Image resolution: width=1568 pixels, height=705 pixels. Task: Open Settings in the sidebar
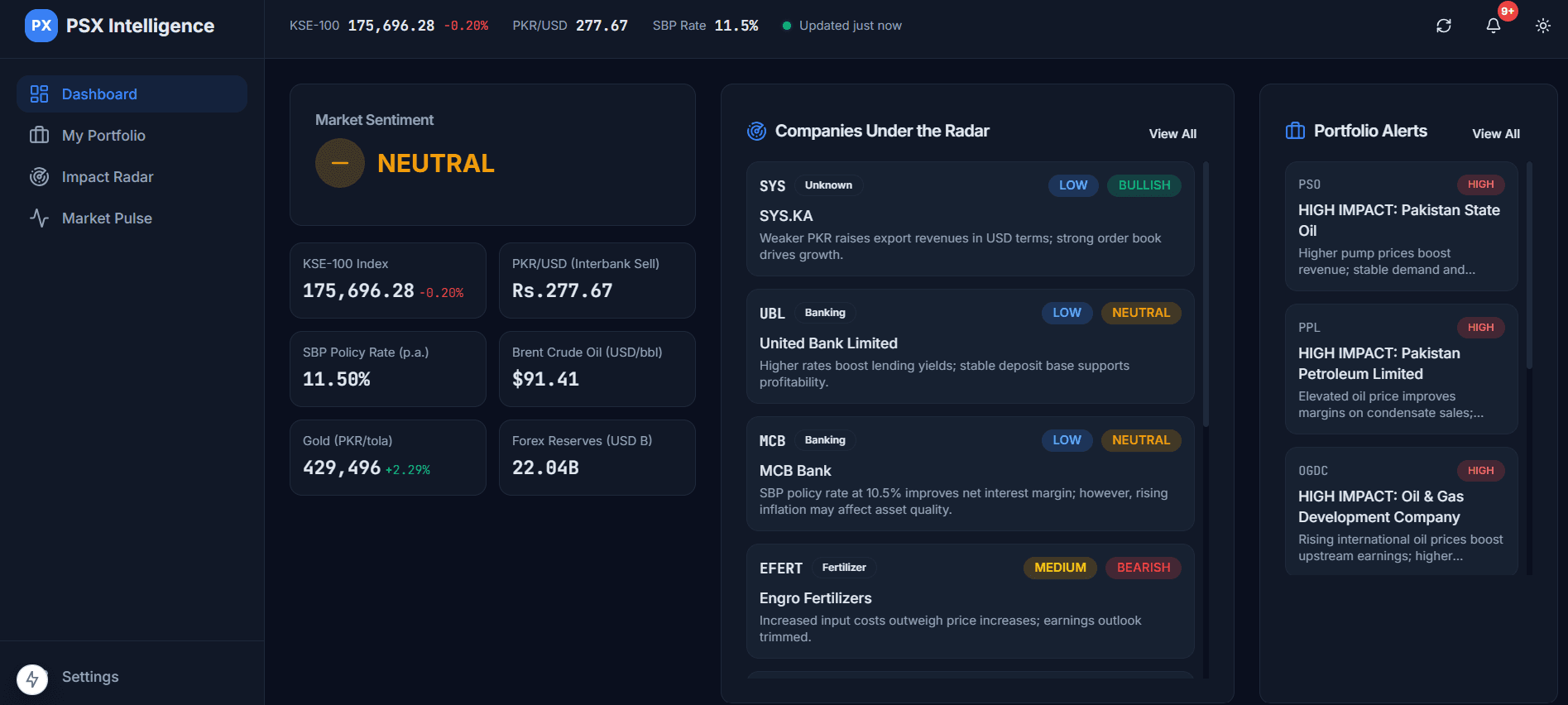(90, 677)
